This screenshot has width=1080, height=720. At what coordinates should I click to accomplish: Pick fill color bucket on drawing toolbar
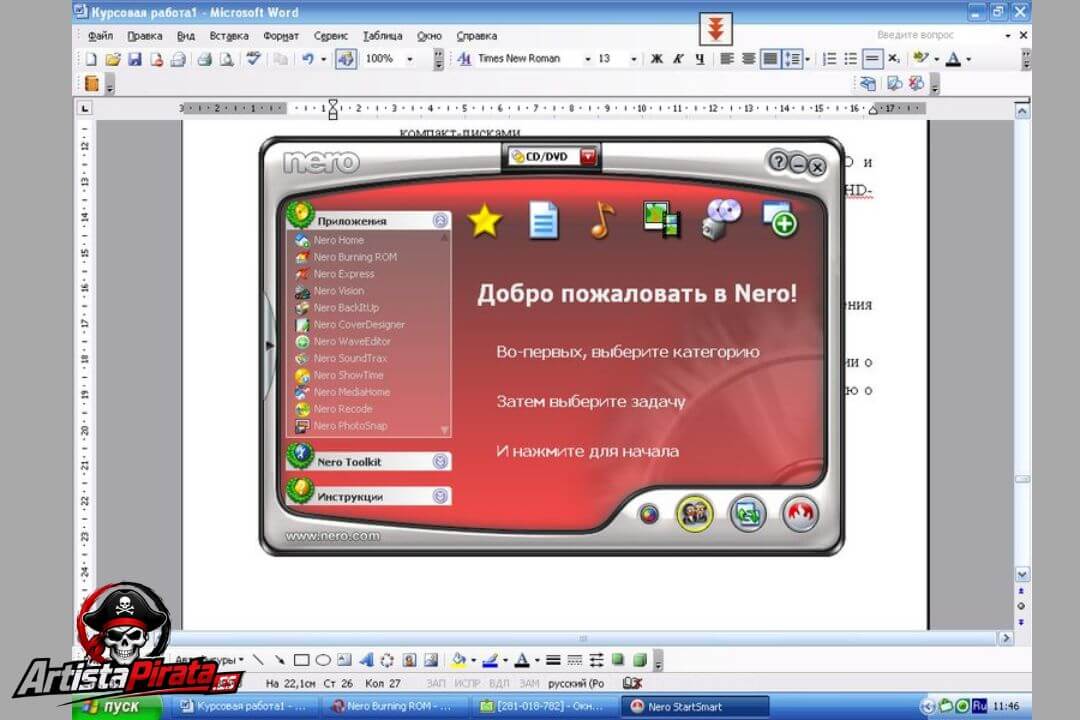[x=458, y=660]
